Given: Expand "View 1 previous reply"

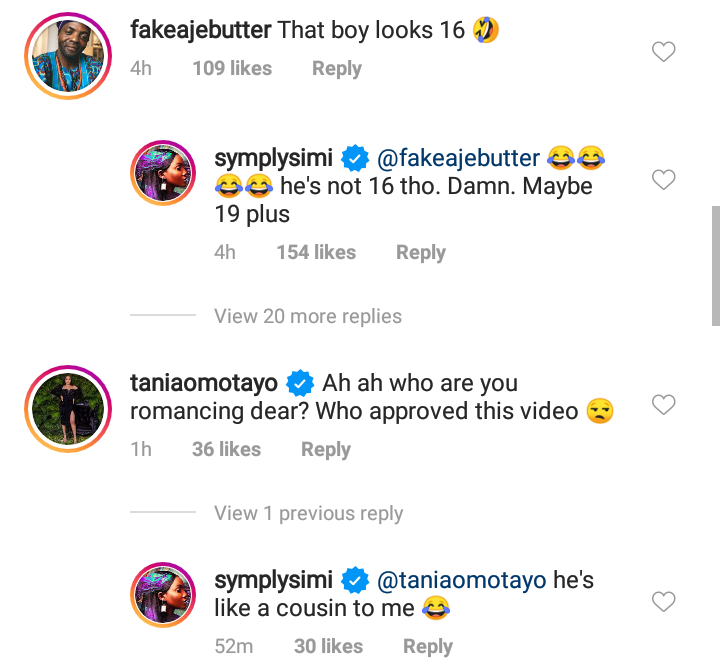Looking at the screenshot, I should (308, 513).
